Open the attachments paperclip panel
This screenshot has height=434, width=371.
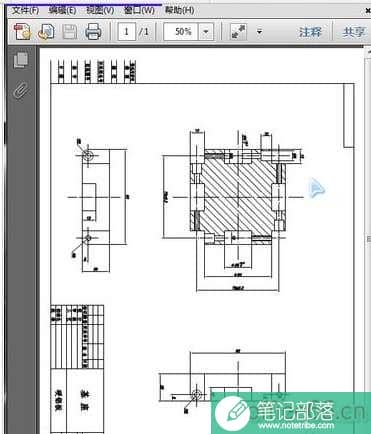pyautogui.click(x=21, y=90)
